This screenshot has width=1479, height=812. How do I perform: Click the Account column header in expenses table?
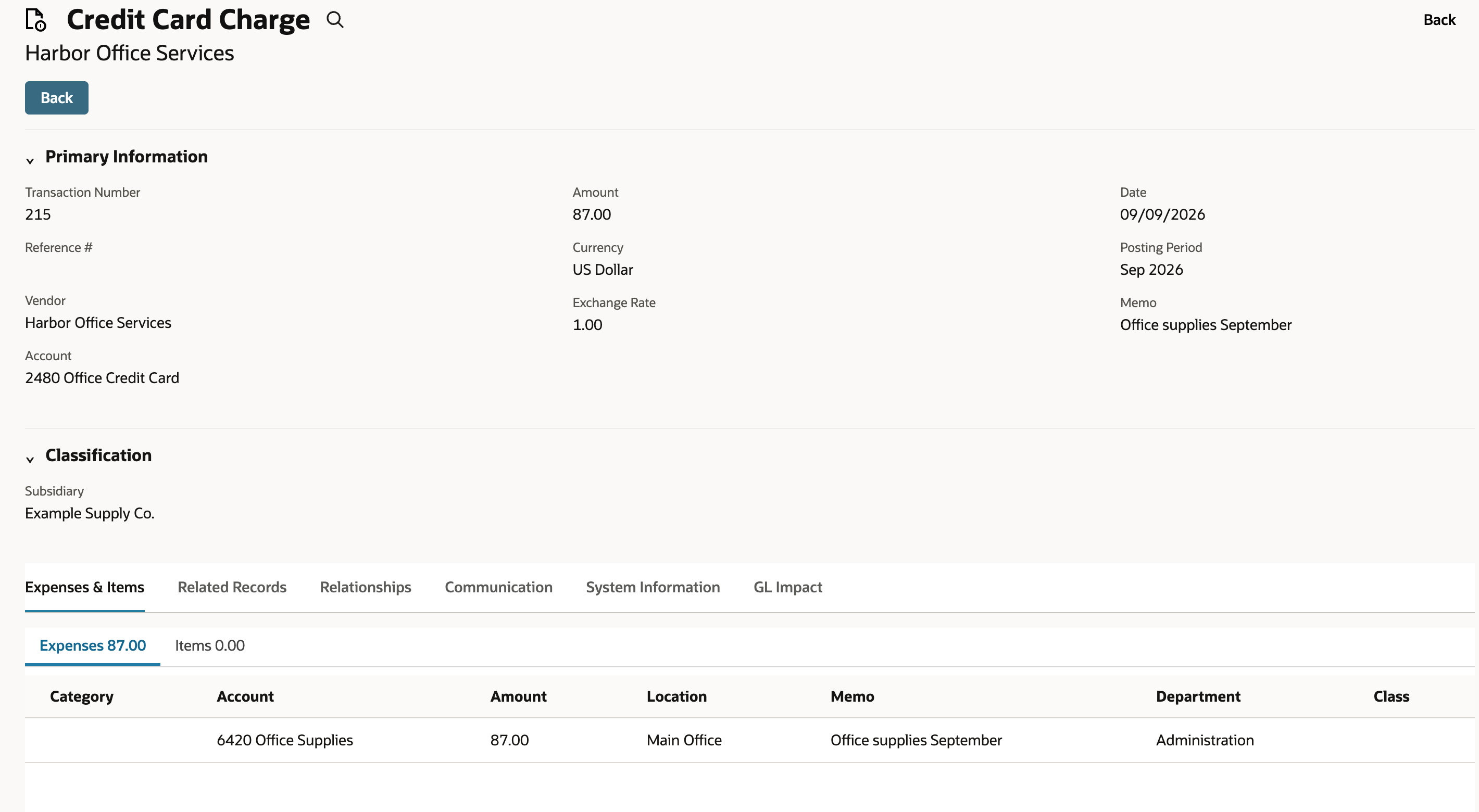pyautogui.click(x=245, y=696)
